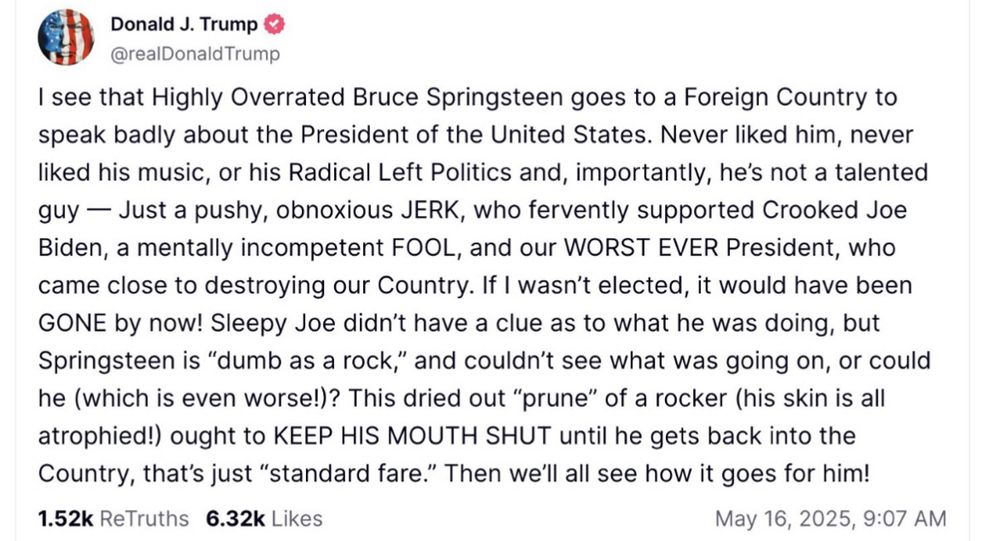Click Donald J. Trump's profile avatar
Viewport: 1000px width, 541px height.
pyautogui.click(x=66, y=38)
